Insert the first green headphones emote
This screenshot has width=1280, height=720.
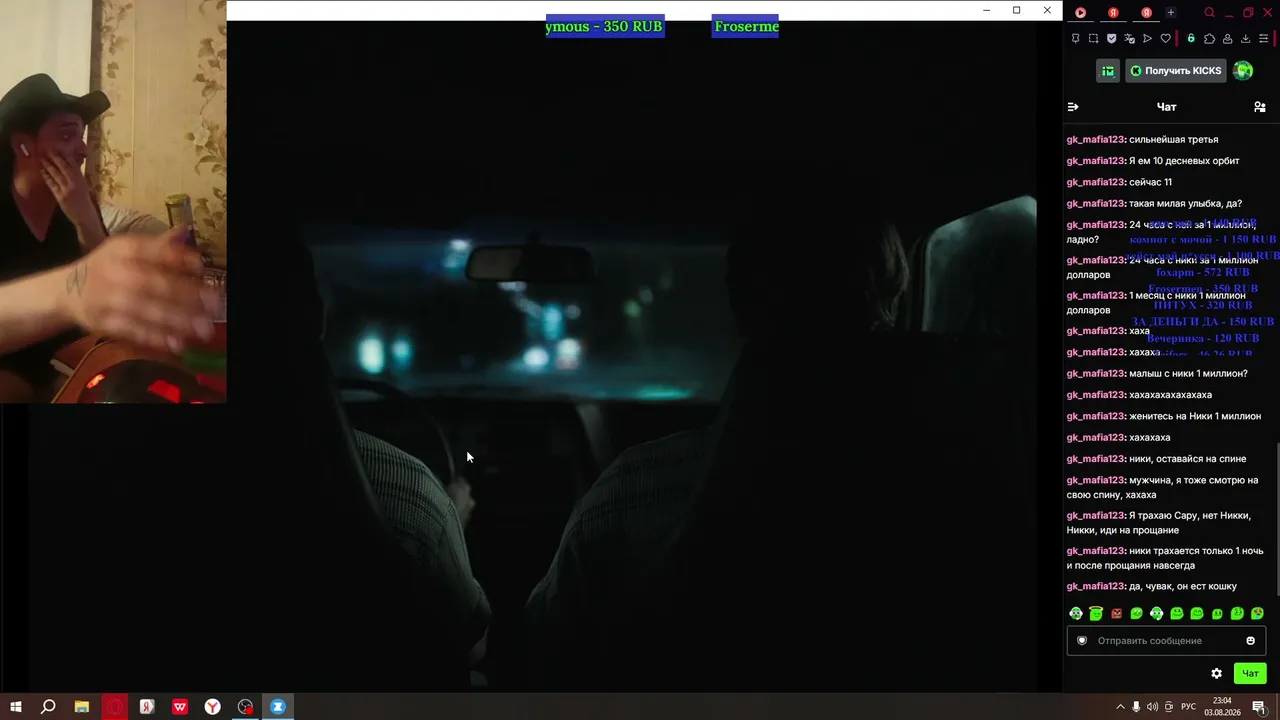click(1076, 614)
